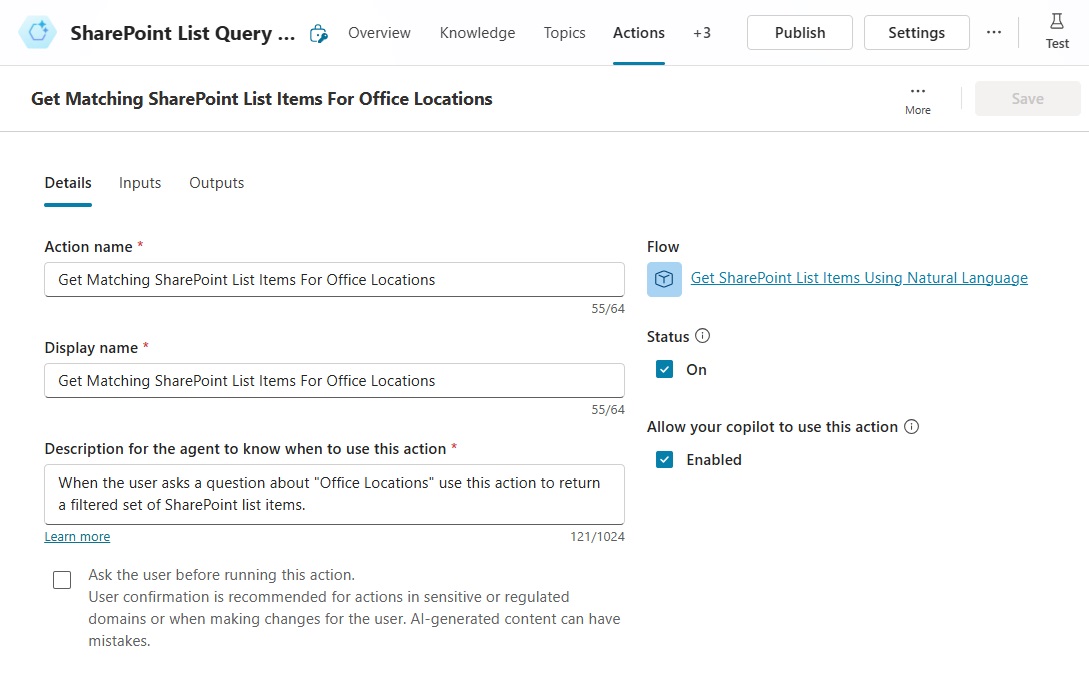Click the info icon beside Status
The image size is (1089, 690).
coord(703,336)
